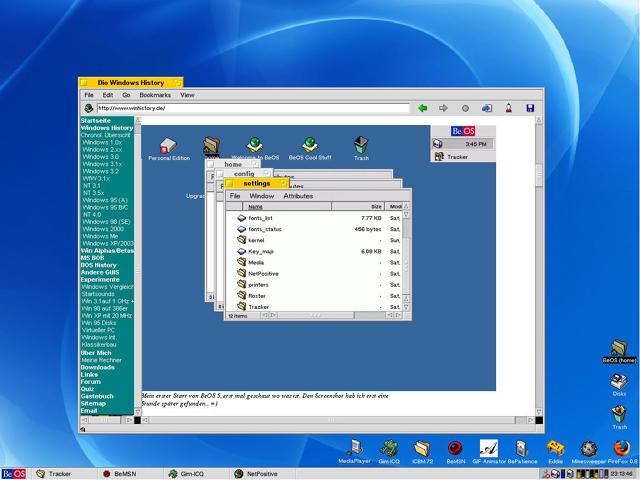Open Startseite link in sidebar
Viewport: 640px width, 480px height.
click(96, 121)
